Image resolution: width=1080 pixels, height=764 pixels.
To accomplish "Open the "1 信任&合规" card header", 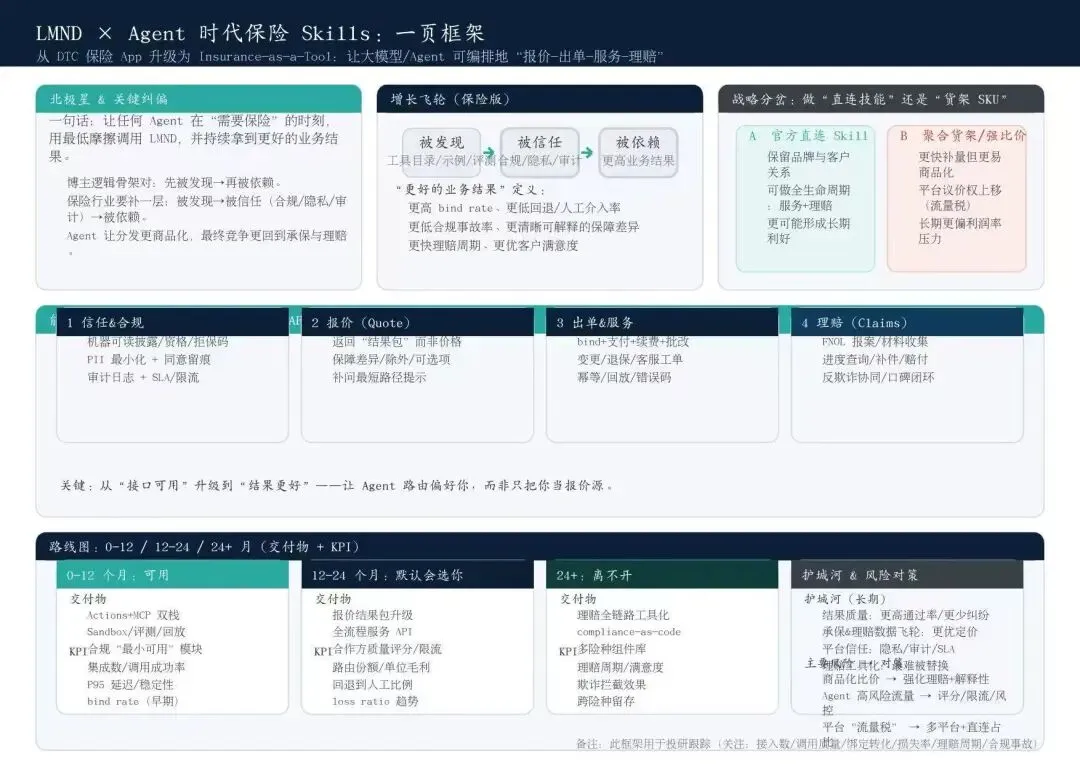I will tap(172, 322).
